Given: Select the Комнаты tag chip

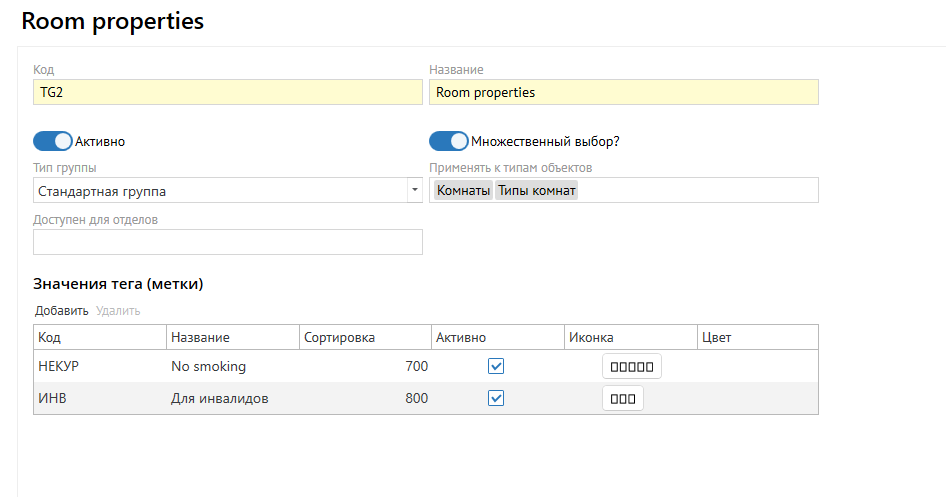Looking at the screenshot, I should tap(463, 190).
